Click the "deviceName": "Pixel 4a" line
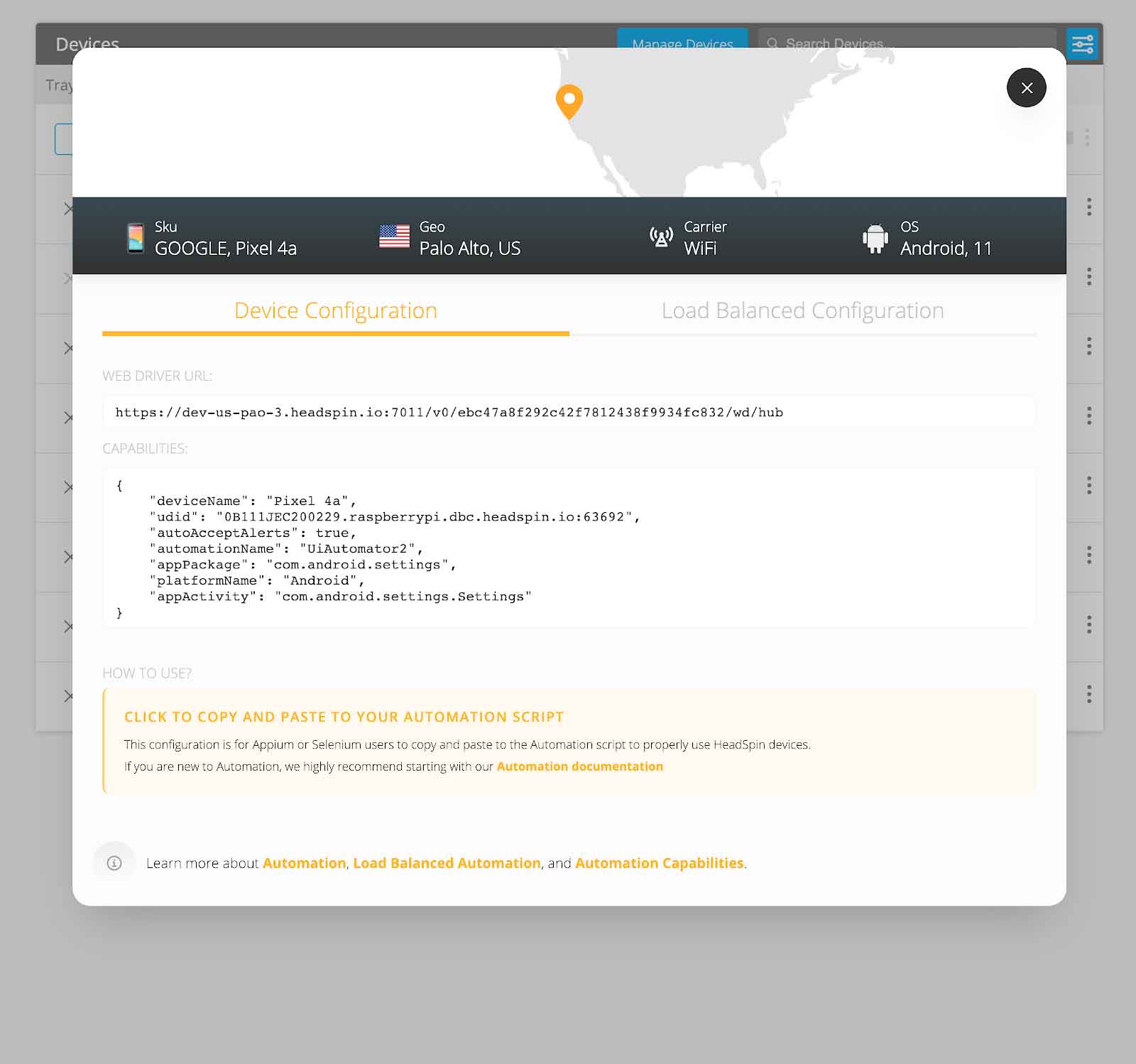Viewport: 1136px width, 1064px height. (253, 501)
